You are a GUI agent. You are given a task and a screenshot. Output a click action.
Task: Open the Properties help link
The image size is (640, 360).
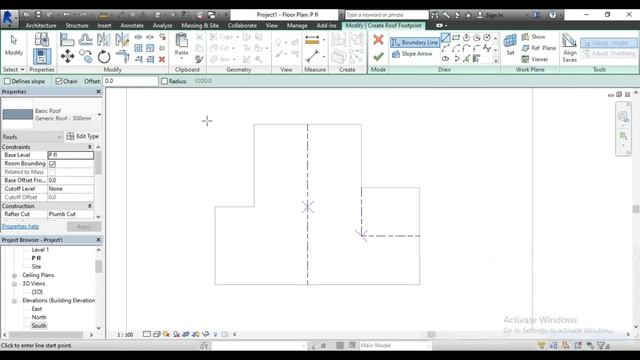[20, 226]
